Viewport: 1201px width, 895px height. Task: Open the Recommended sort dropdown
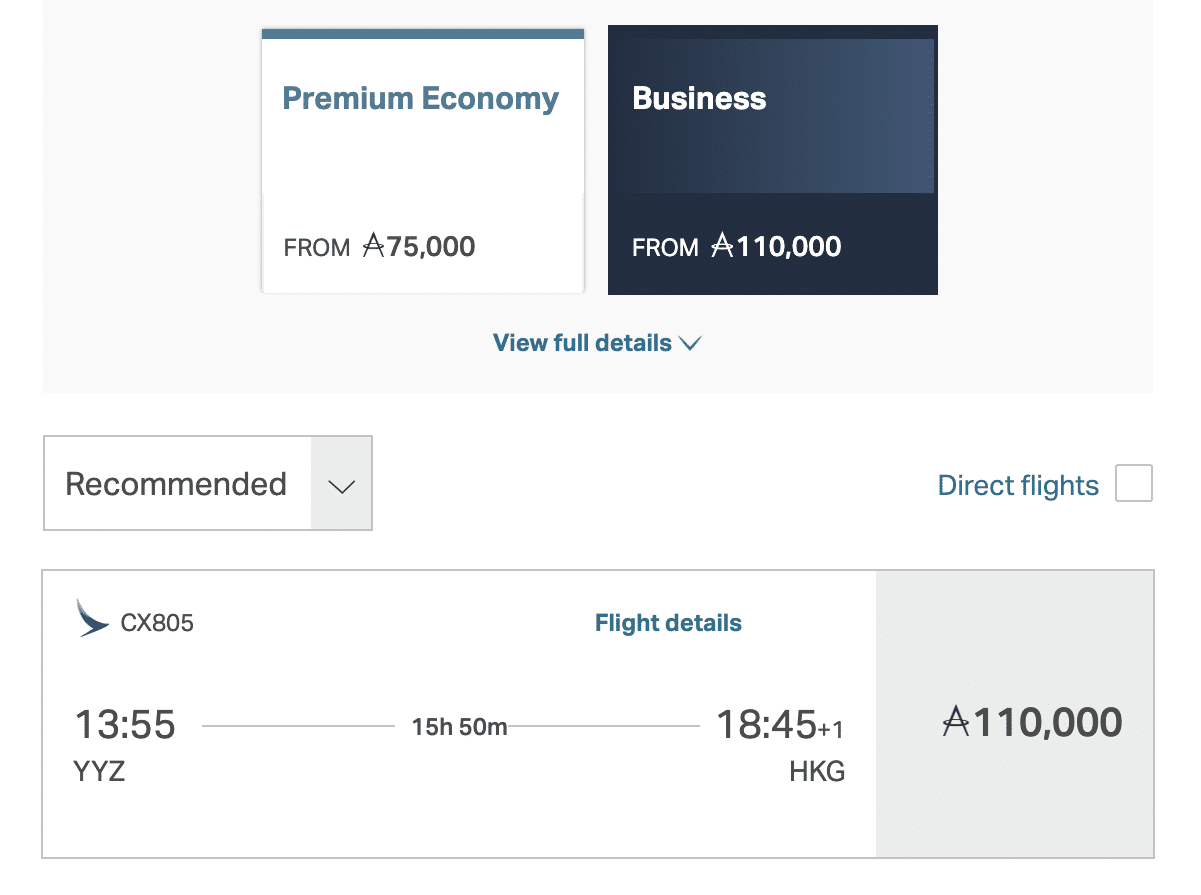(177, 484)
